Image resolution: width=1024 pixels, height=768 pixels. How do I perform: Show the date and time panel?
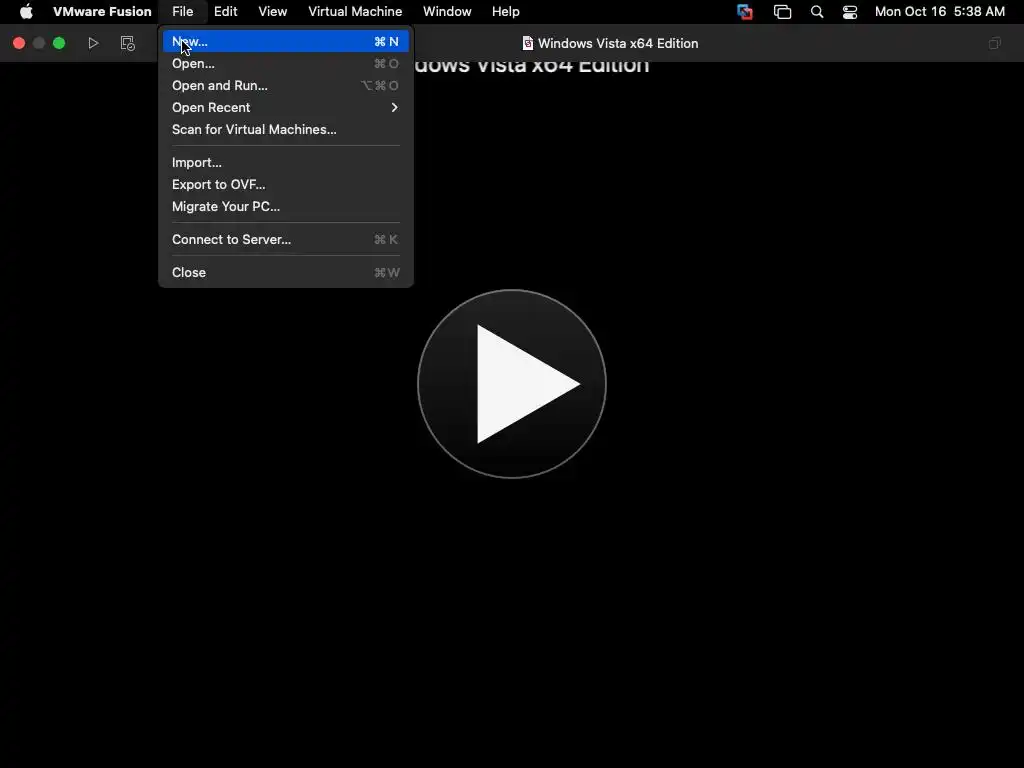point(940,11)
